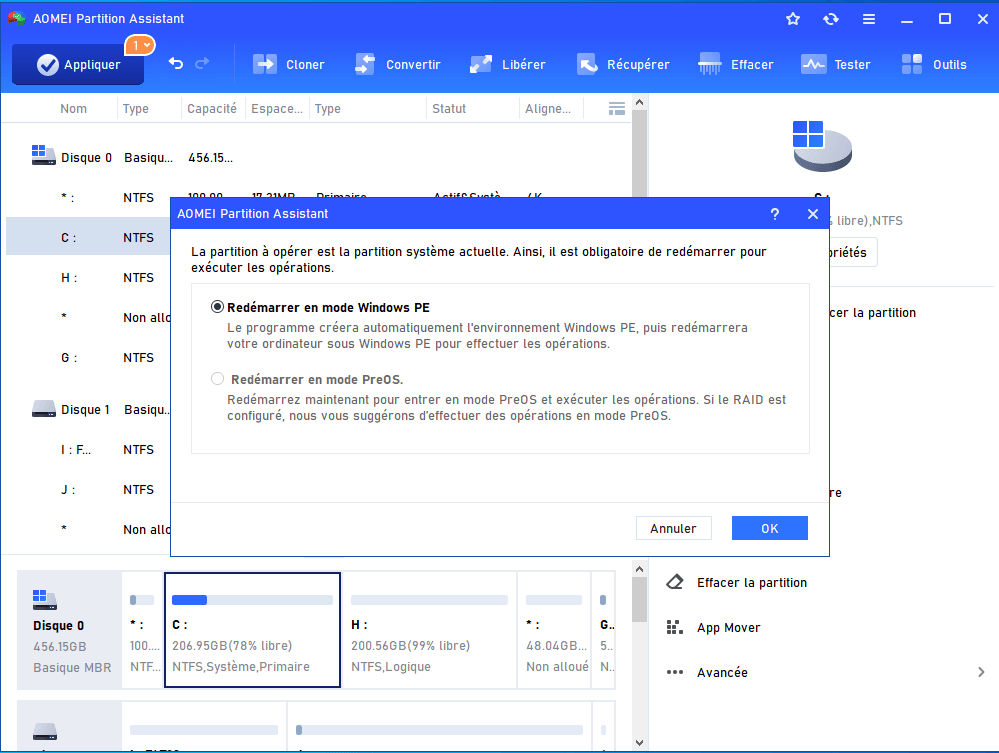This screenshot has width=999, height=753.
Task: Click the three-dots Avancée icon
Action: 675,672
